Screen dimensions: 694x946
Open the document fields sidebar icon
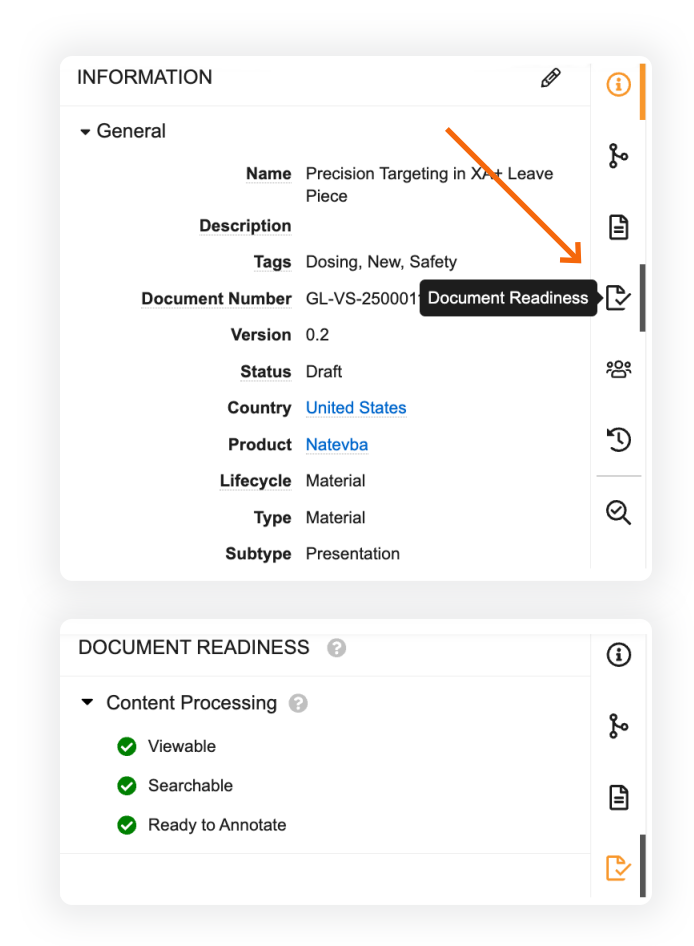[618, 227]
